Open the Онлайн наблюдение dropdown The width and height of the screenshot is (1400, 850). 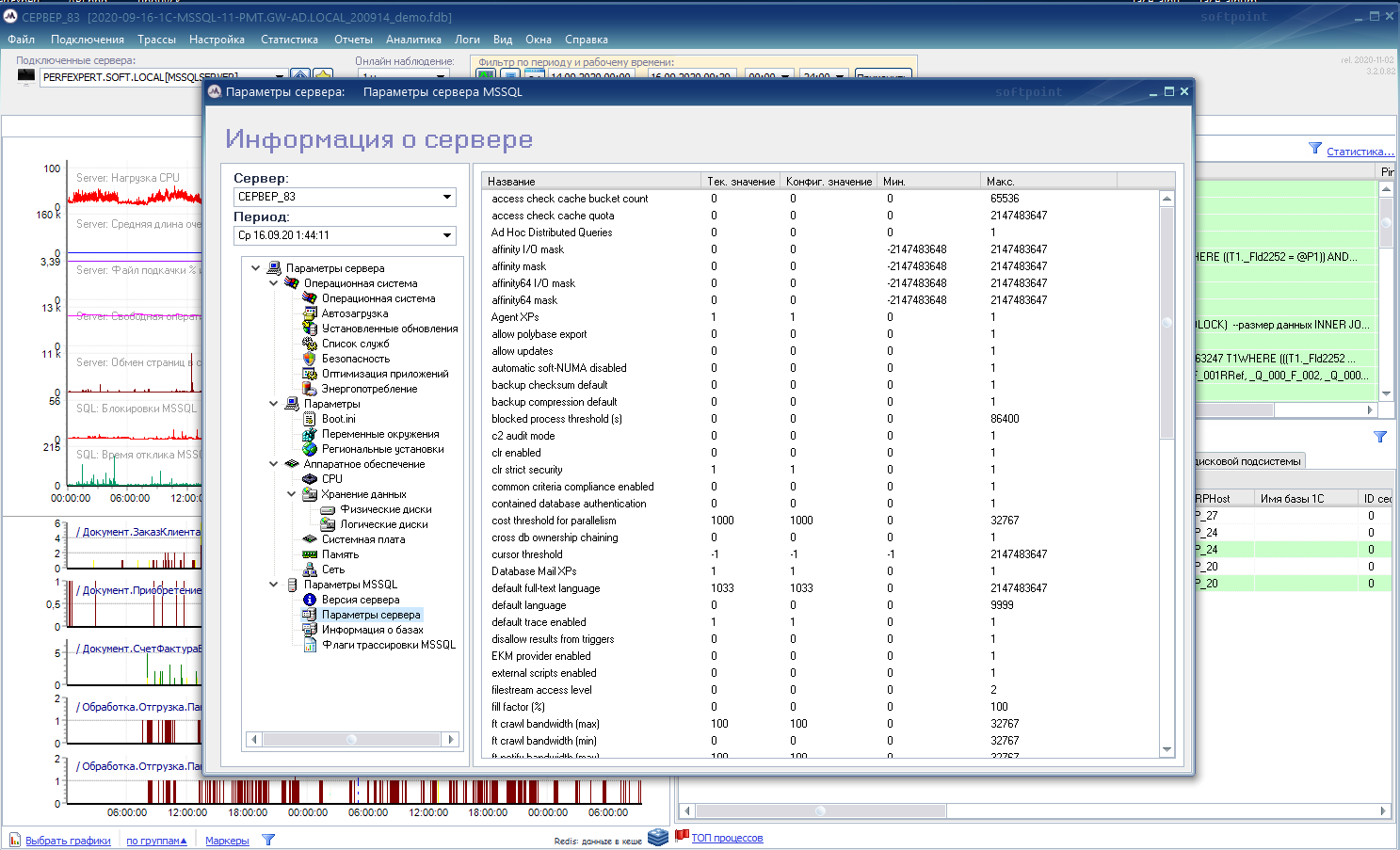406,76
